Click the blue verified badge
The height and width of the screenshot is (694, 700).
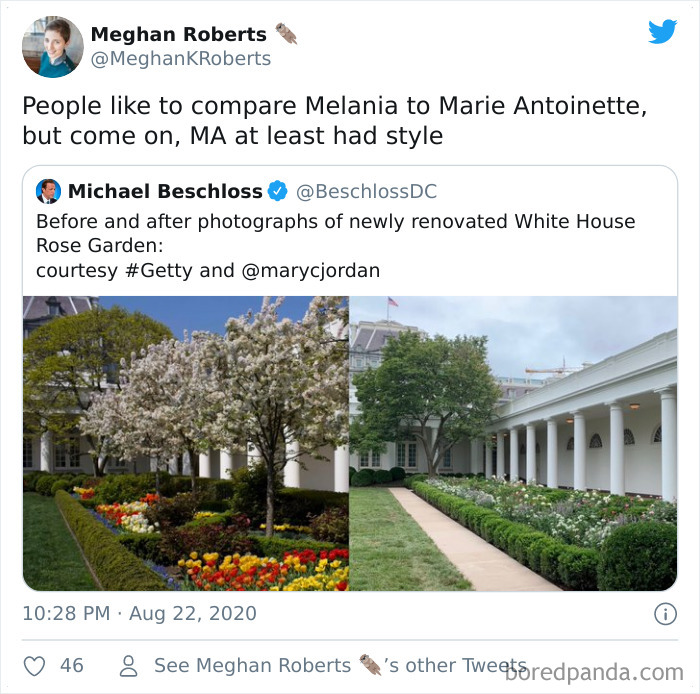click(277, 191)
